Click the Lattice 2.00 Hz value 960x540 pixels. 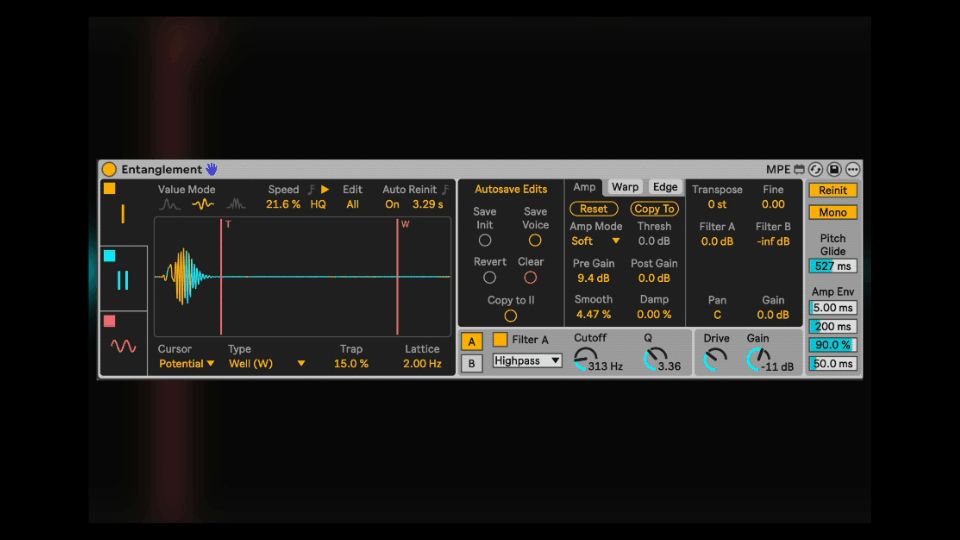(x=422, y=364)
